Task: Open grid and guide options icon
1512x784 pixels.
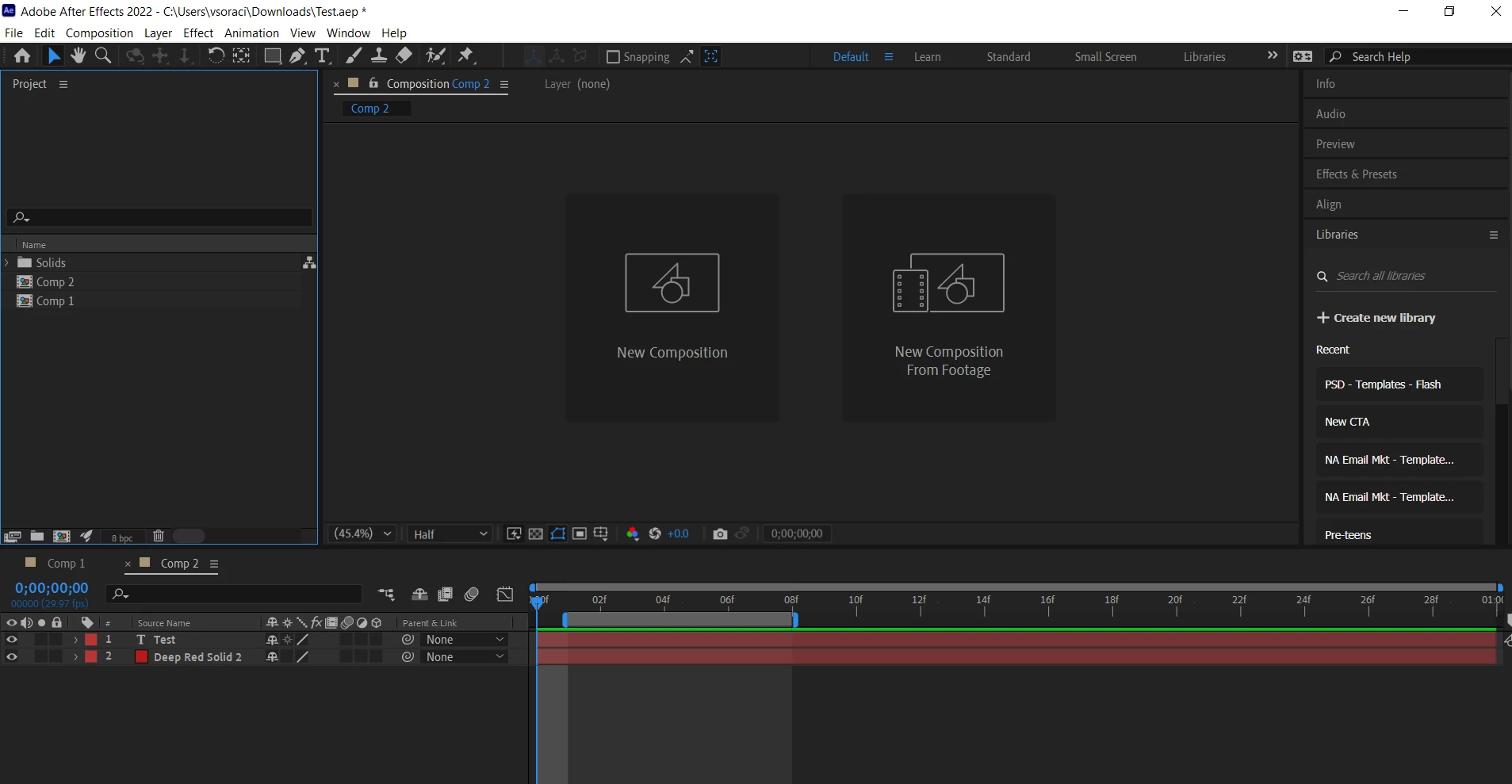Action: (601, 534)
